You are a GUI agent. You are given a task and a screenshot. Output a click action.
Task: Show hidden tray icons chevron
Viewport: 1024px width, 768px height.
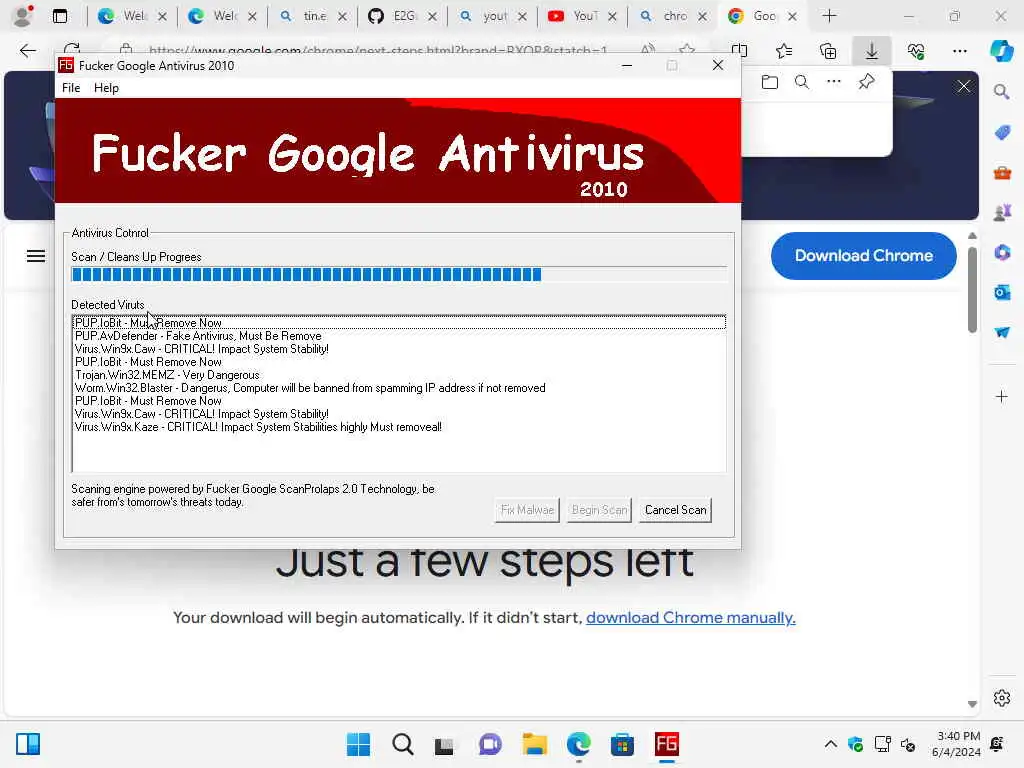coord(830,744)
